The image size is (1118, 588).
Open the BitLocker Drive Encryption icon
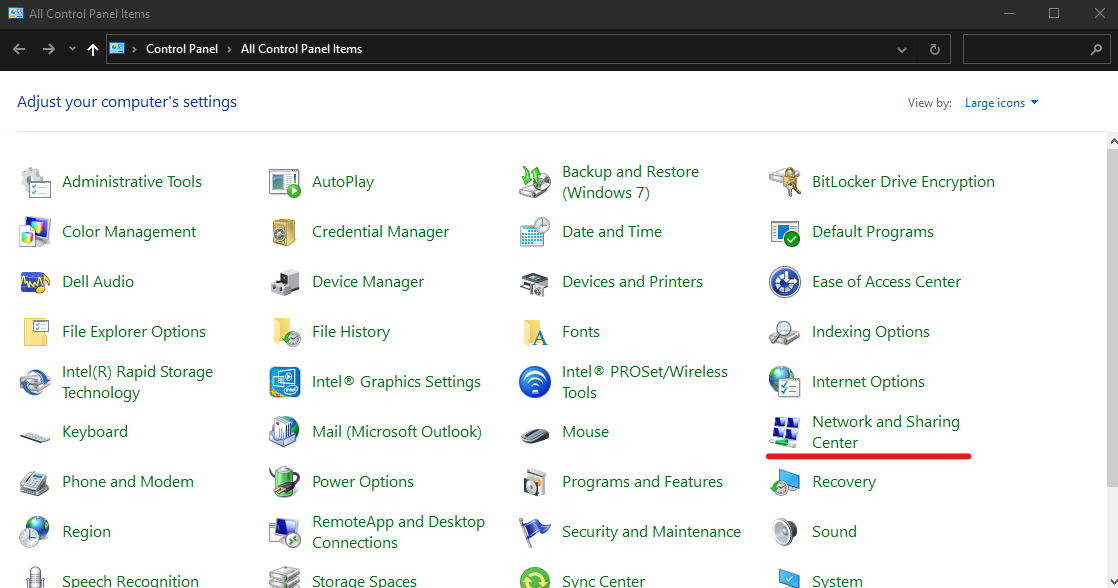[x=785, y=182]
